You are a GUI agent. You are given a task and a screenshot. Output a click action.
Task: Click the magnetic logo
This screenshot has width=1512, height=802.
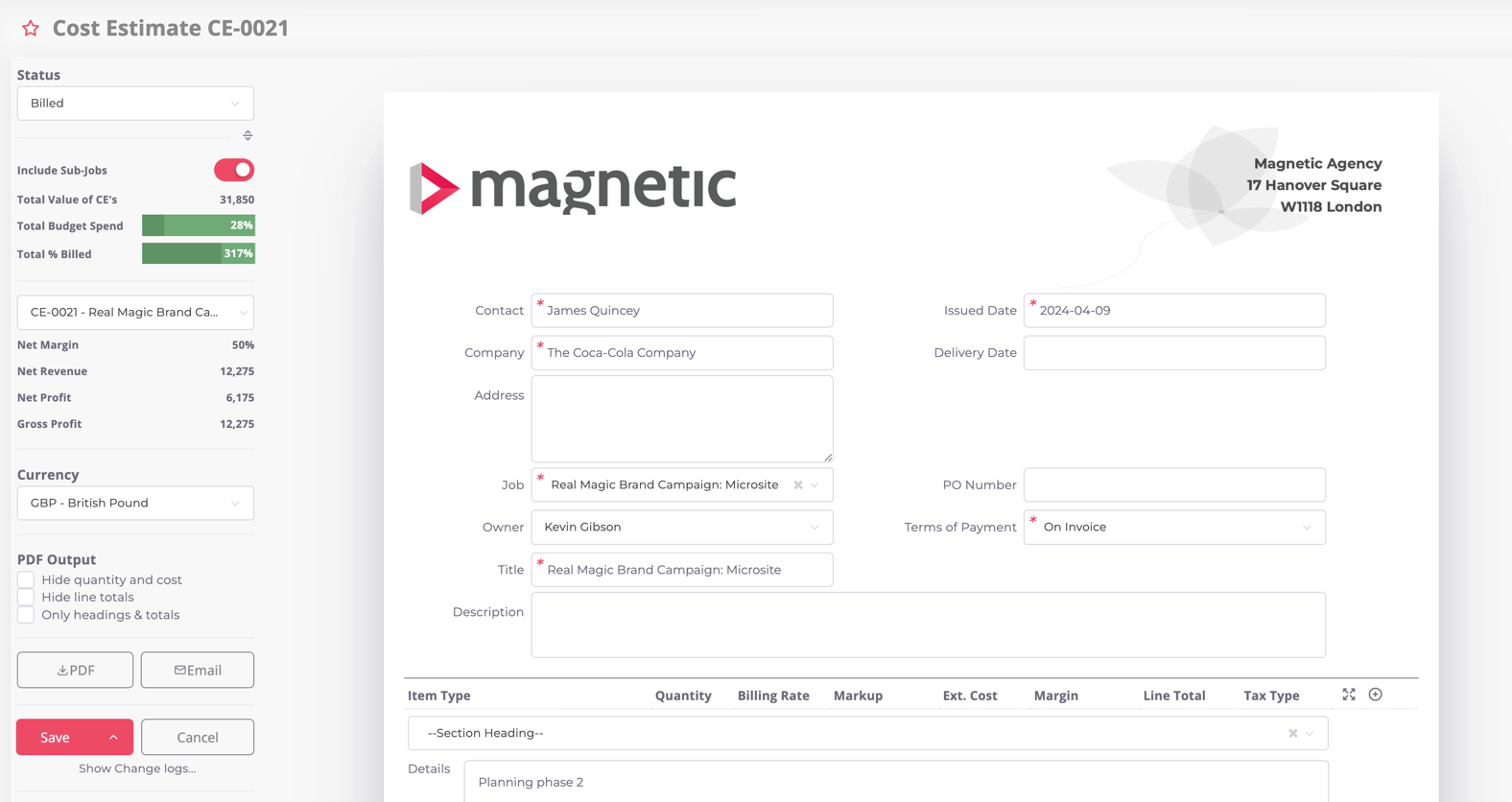point(574,187)
